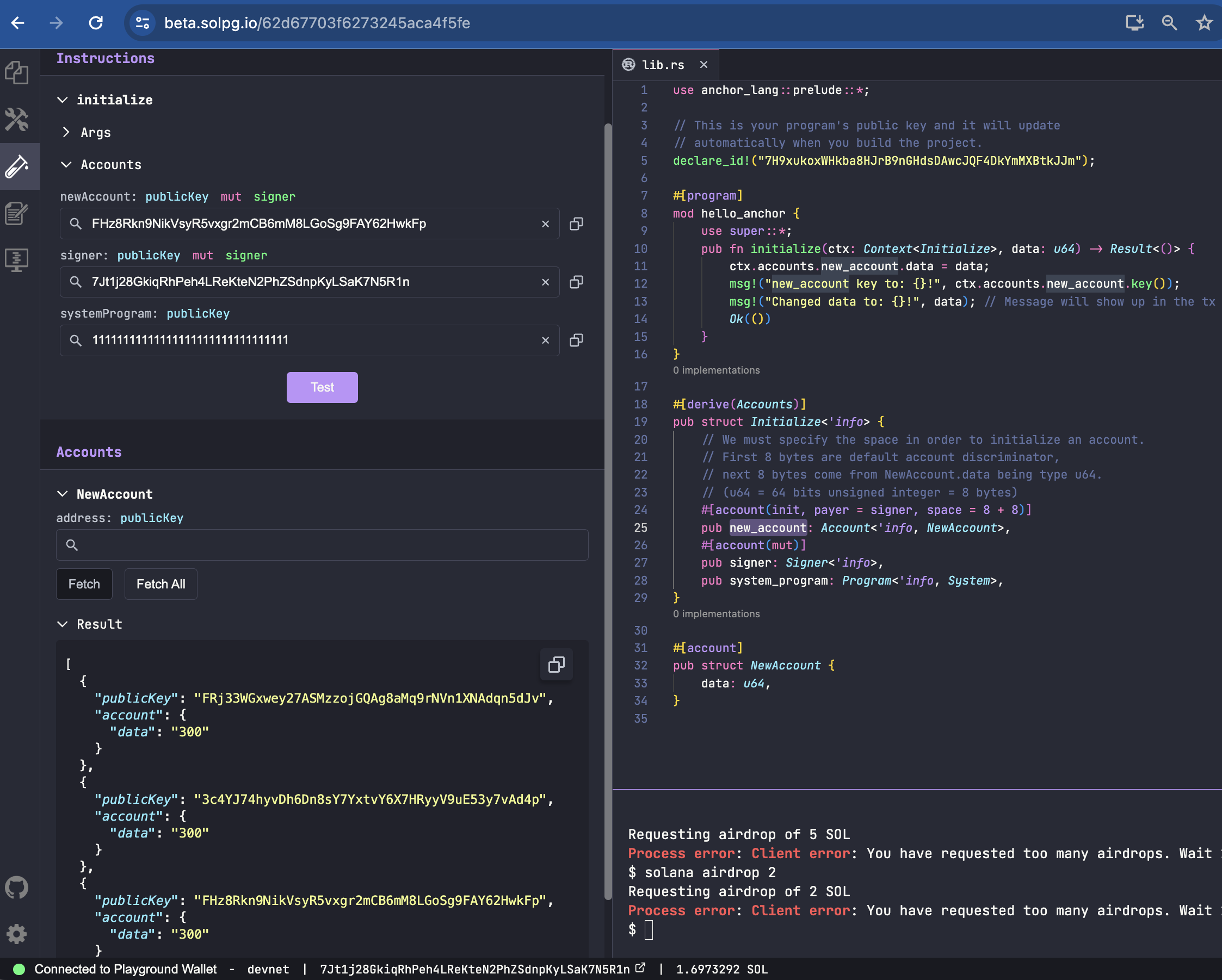Open the Programs presentation sidebar icon
Image resolution: width=1222 pixels, height=980 pixels.
[17, 260]
